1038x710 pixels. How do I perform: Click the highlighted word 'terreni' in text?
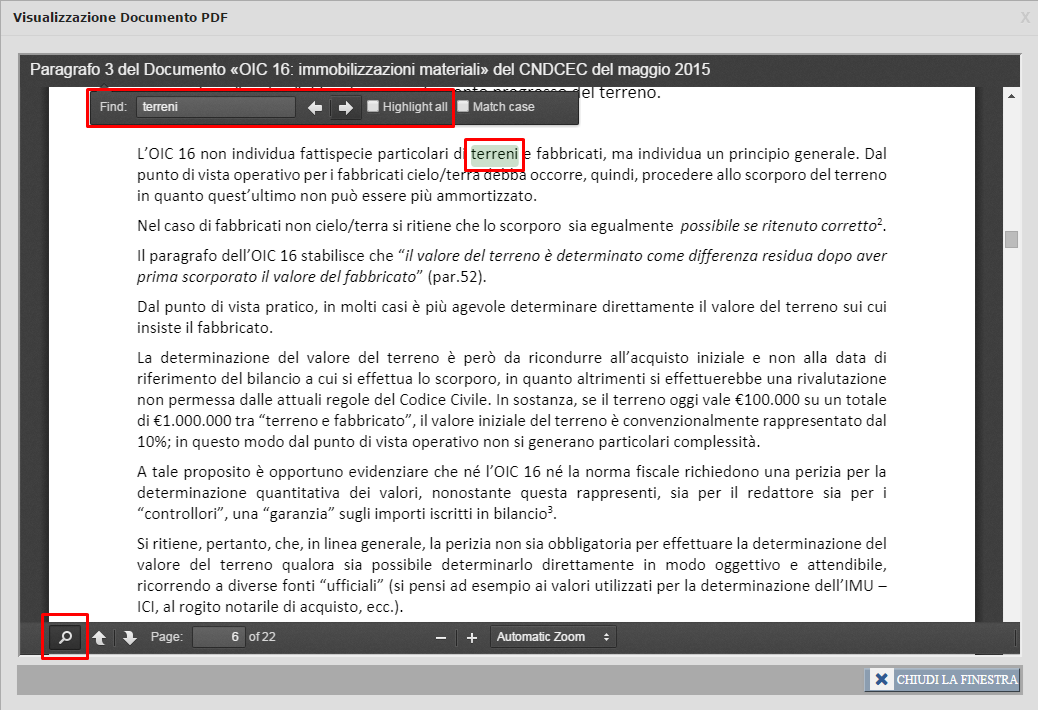coord(494,154)
